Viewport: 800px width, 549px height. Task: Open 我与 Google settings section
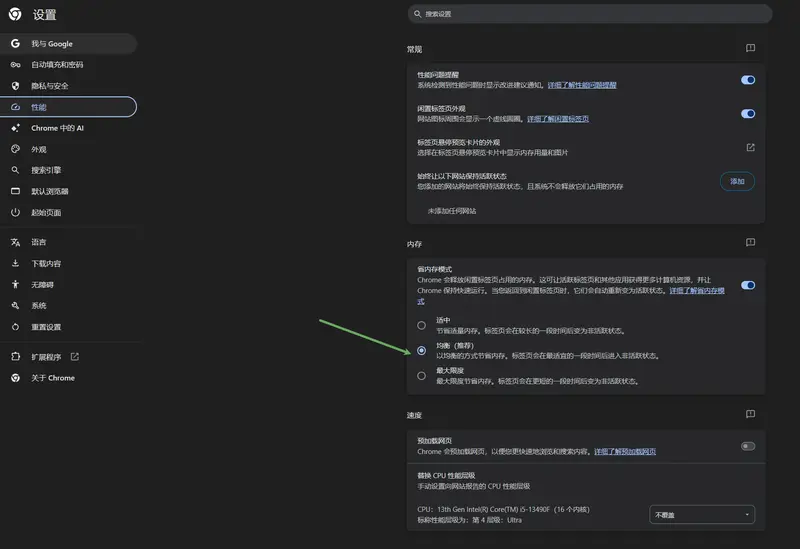click(x=68, y=44)
